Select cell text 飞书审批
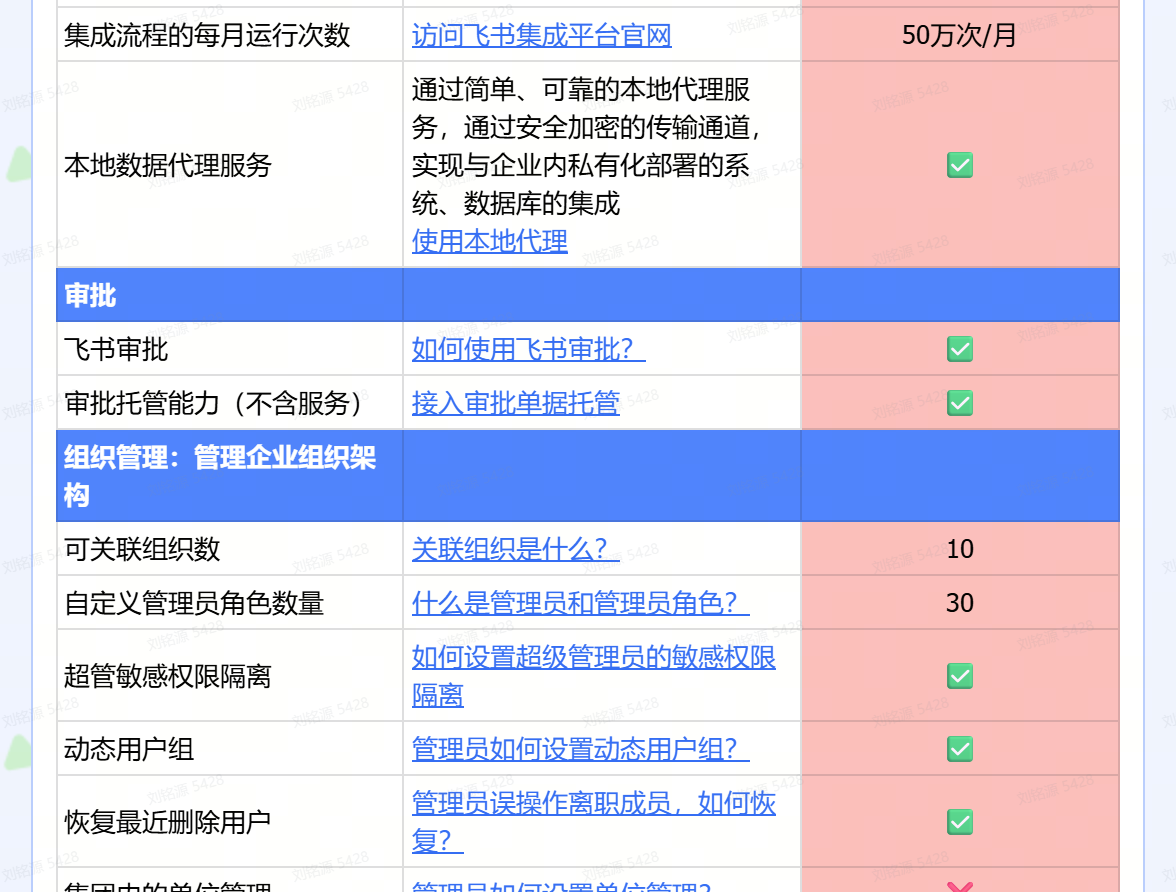The width and height of the screenshot is (1176, 892). (116, 349)
